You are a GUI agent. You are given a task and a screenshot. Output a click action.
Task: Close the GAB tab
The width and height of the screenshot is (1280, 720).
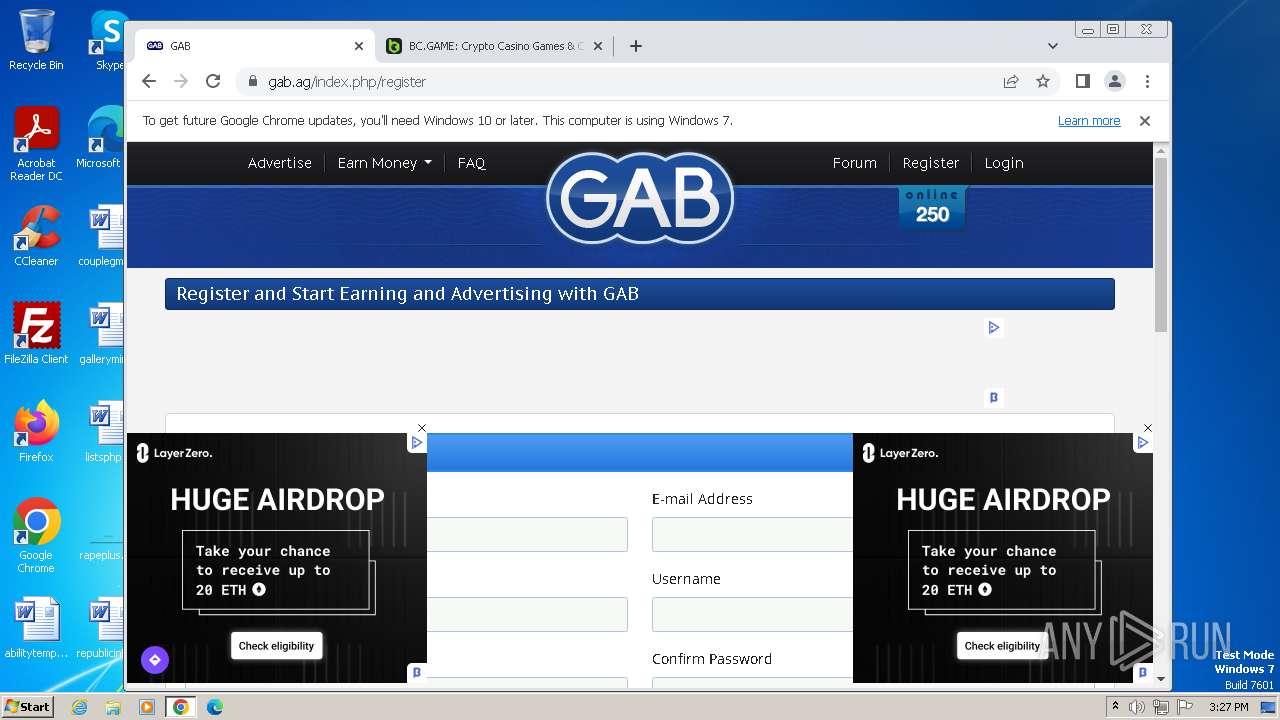click(359, 46)
